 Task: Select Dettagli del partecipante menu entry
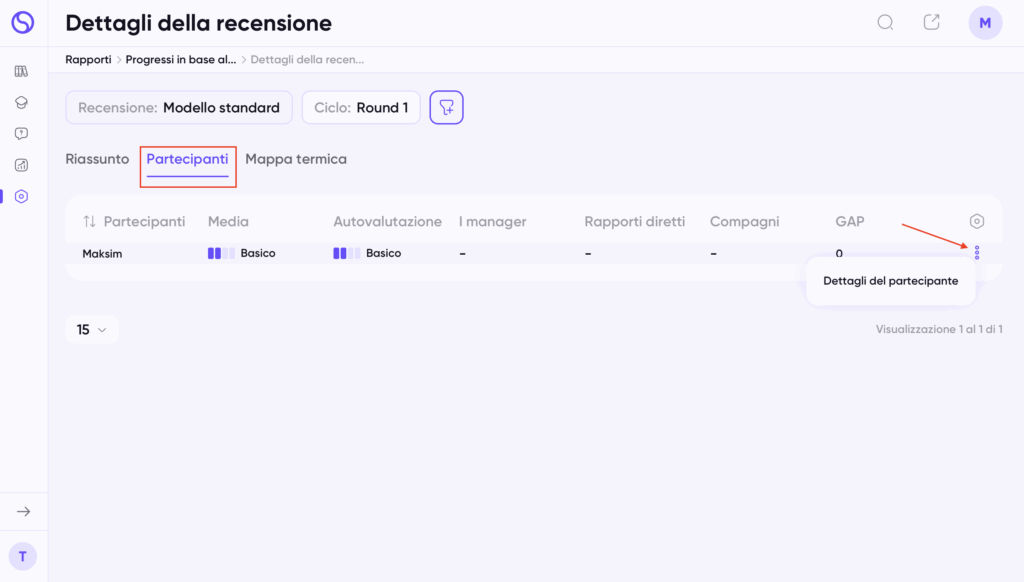891,281
